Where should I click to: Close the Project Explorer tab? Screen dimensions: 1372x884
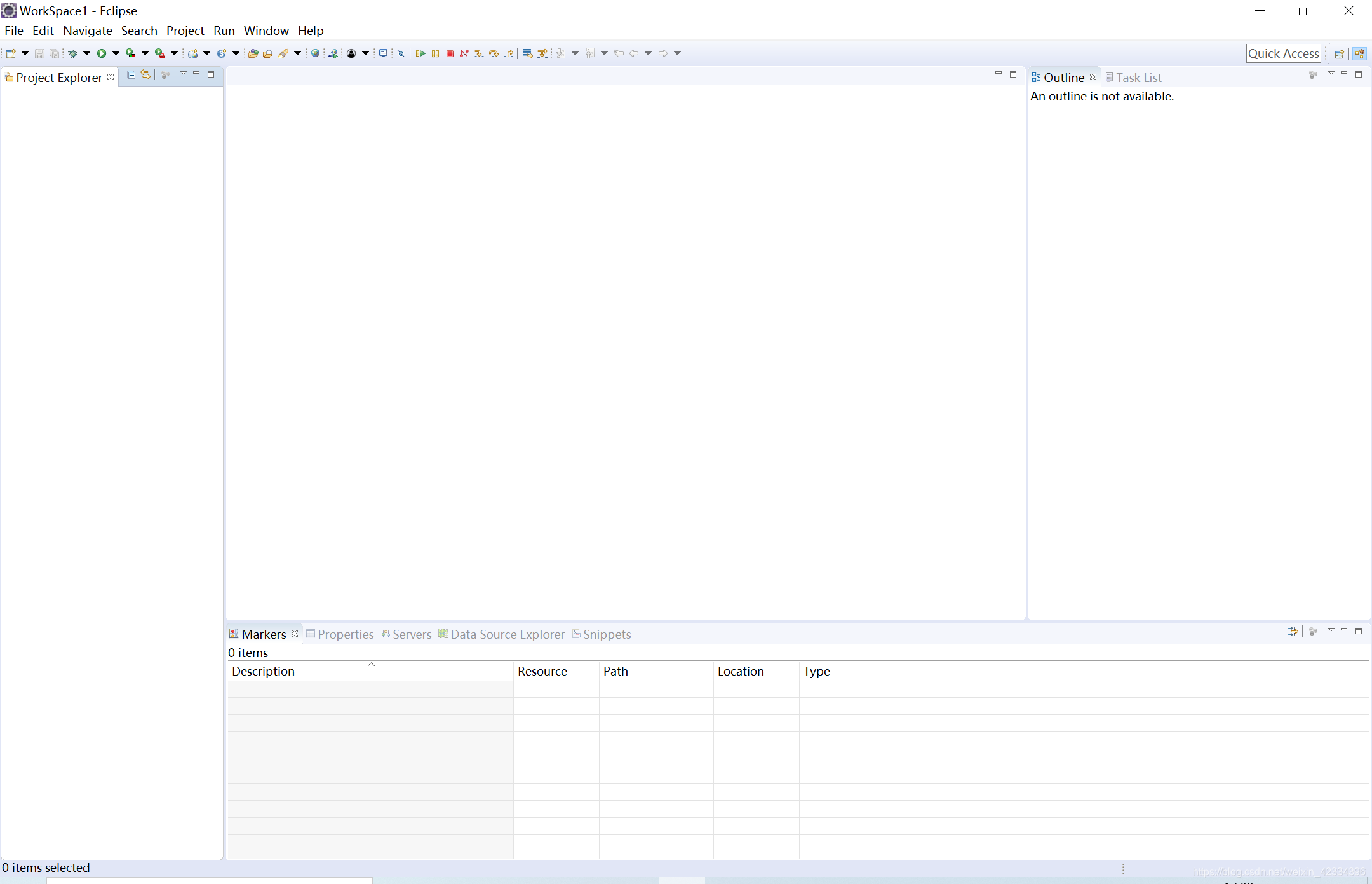(x=111, y=77)
